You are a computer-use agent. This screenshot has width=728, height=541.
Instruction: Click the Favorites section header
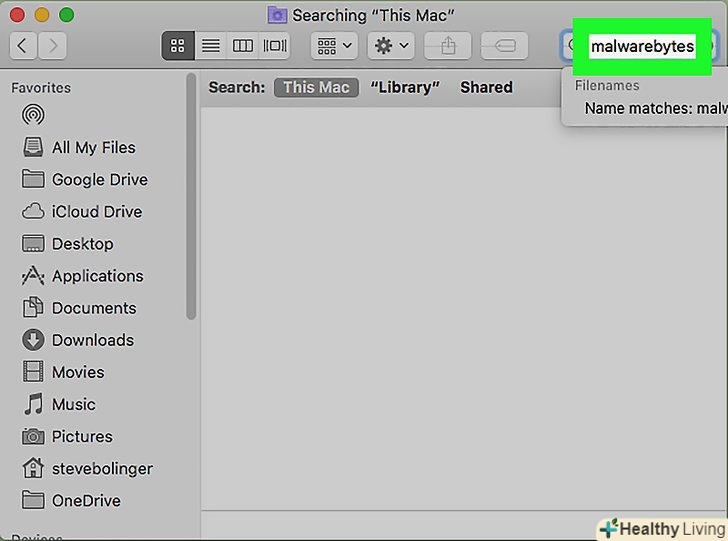41,88
